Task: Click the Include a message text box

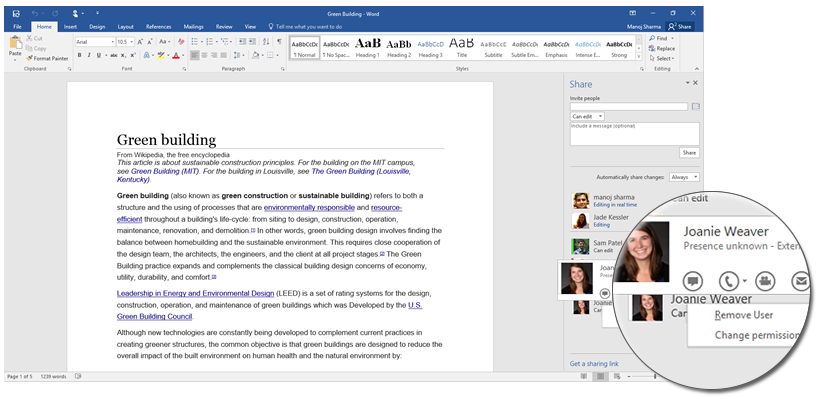Action: (x=634, y=134)
